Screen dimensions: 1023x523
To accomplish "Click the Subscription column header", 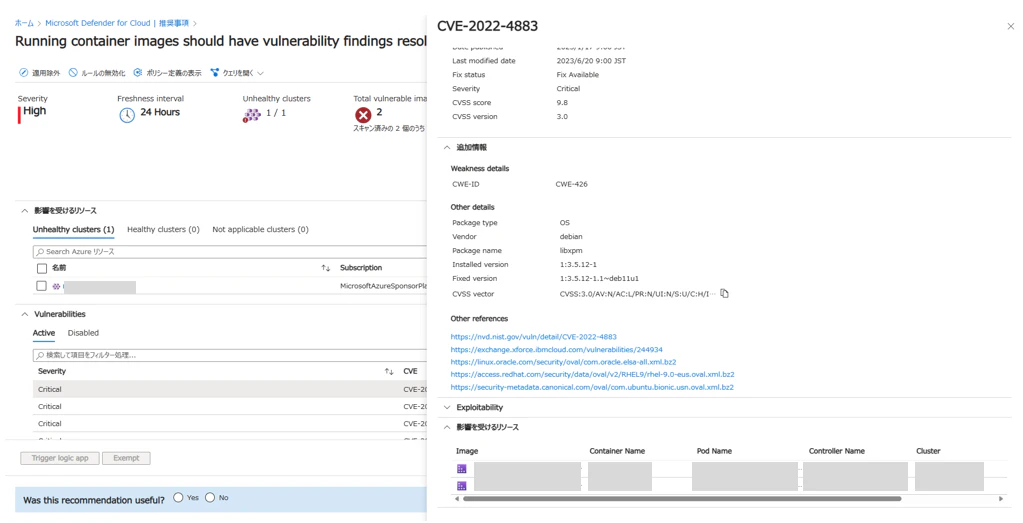I will coord(361,268).
